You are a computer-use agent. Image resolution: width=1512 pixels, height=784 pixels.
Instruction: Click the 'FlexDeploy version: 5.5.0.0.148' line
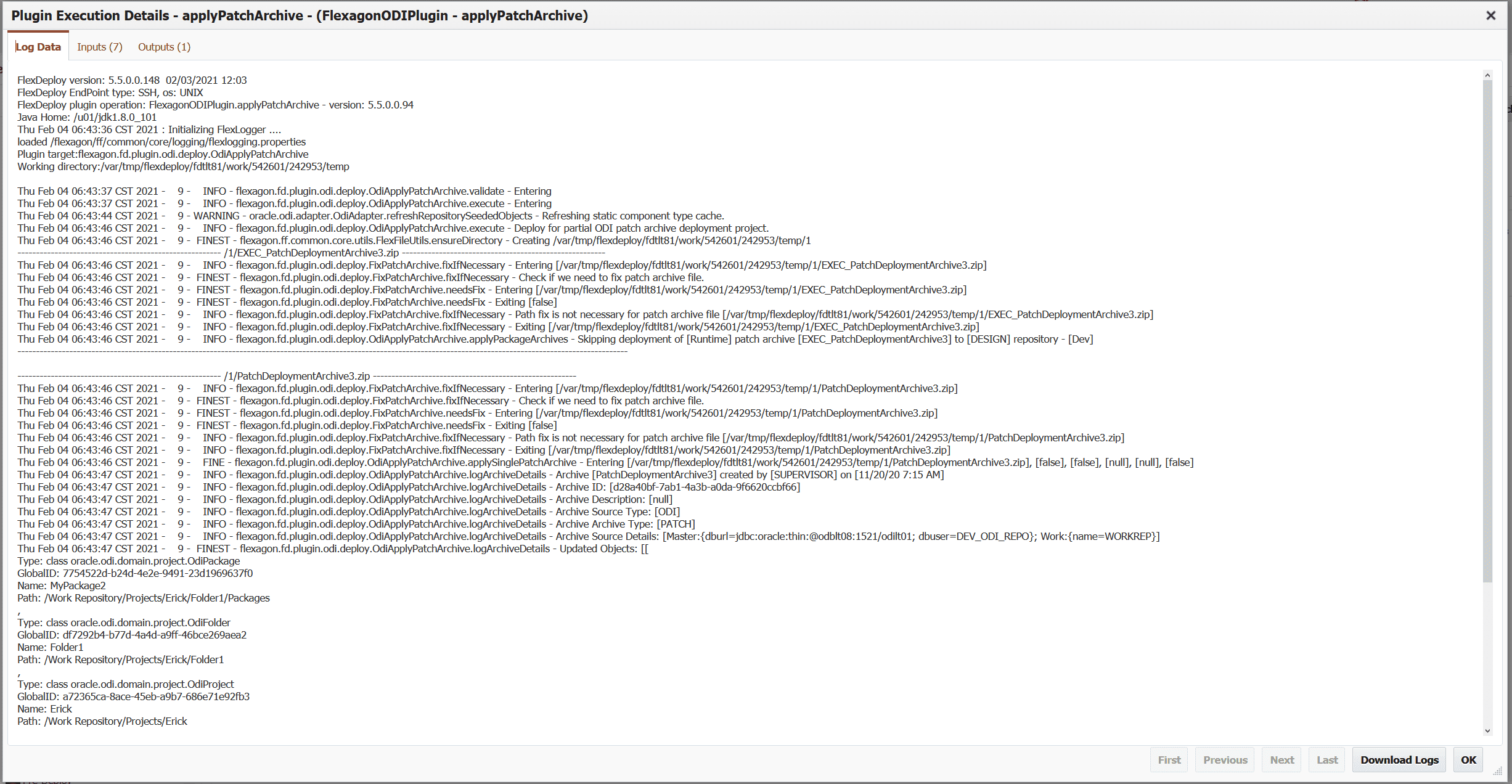(132, 80)
